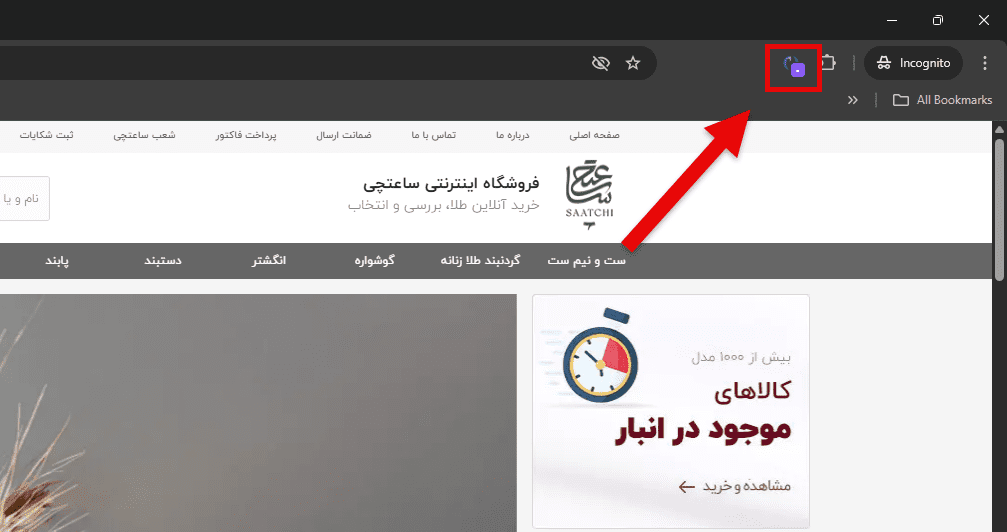Open the All Bookmarks folder

click(942, 100)
